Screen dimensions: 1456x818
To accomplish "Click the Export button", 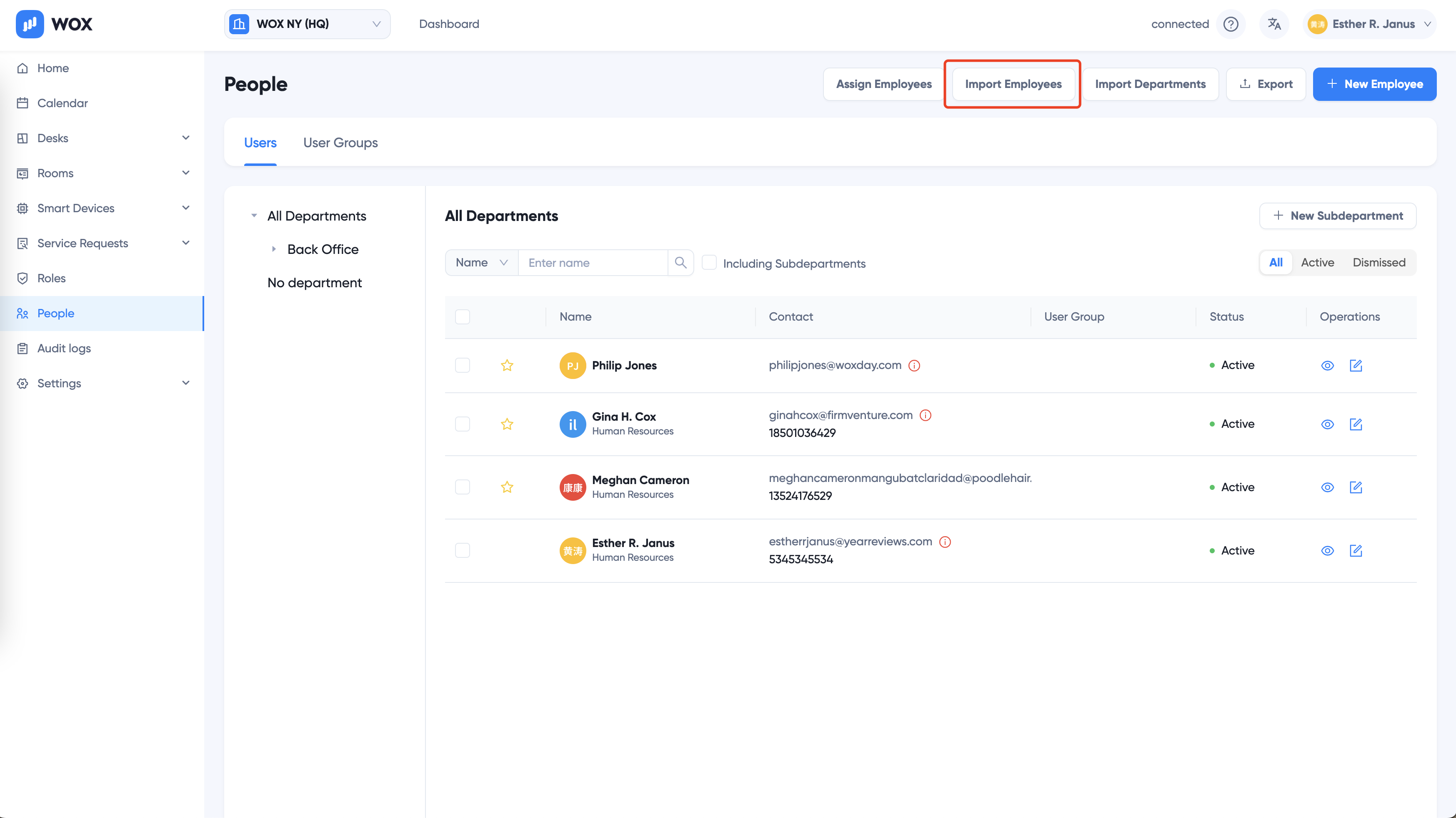I will (x=1266, y=84).
